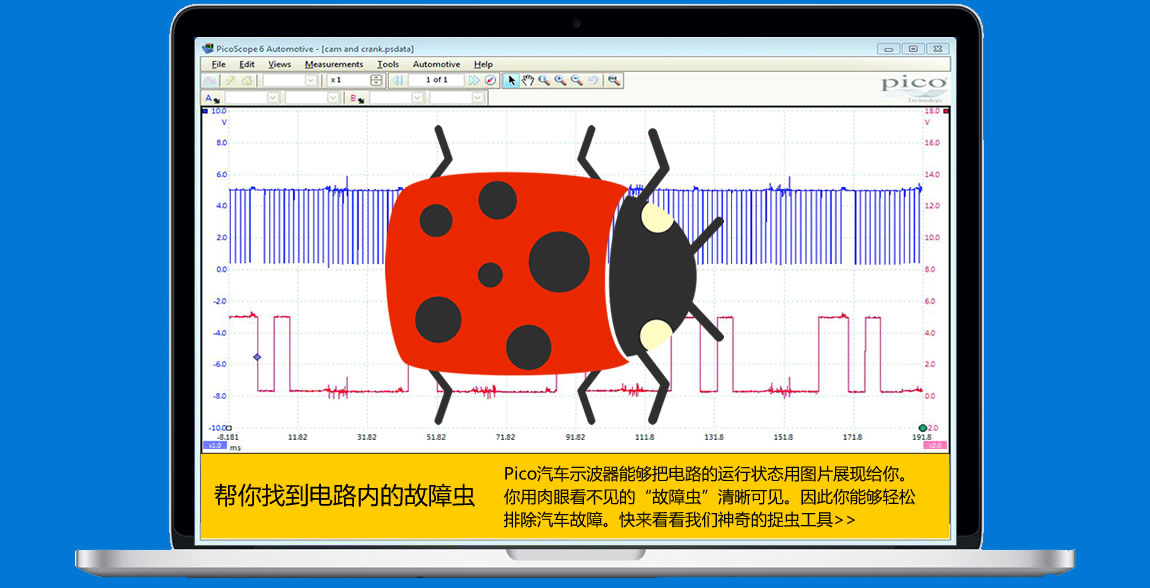Open the Tools menu

388,64
